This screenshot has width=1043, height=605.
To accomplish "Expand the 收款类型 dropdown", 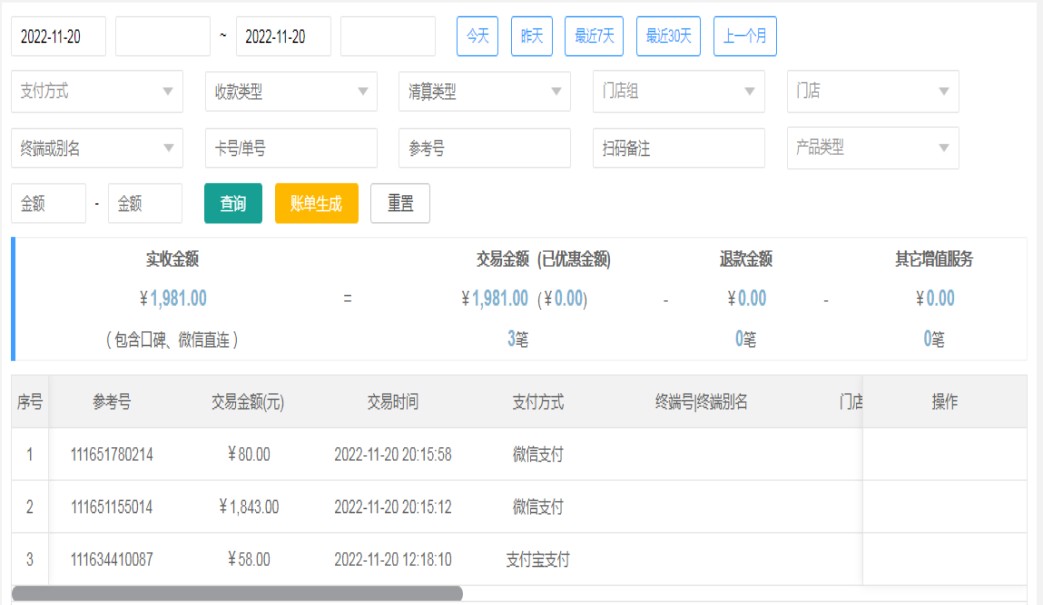I will click(x=291, y=91).
